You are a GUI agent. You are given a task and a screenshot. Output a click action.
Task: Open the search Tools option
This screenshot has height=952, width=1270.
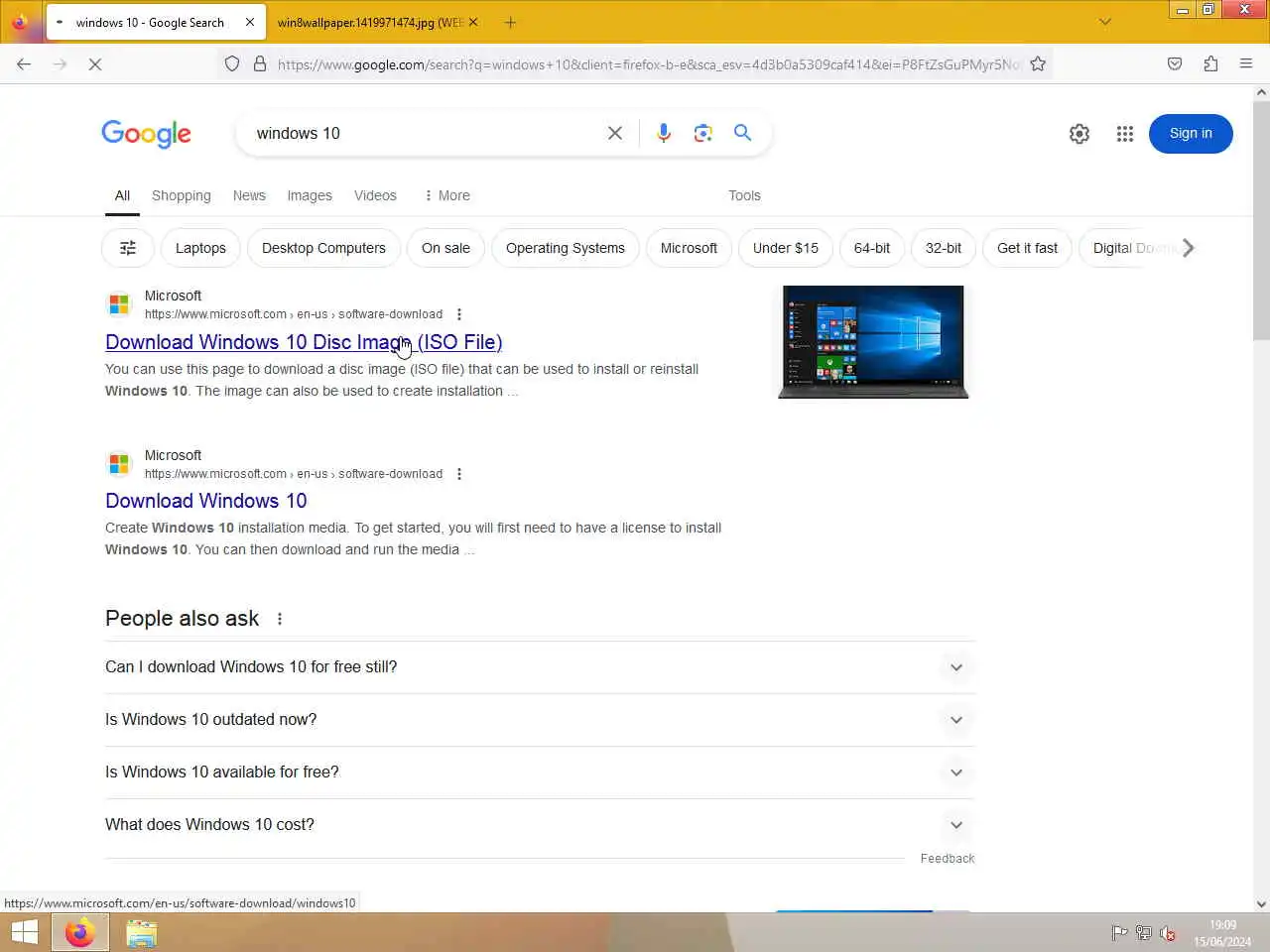pyautogui.click(x=744, y=195)
